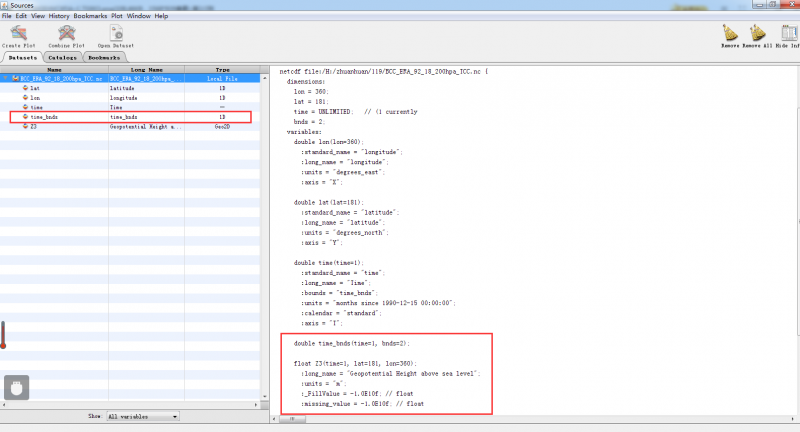Select the lat latitude variable row
Screen dimensions: 800x432
tap(35, 88)
